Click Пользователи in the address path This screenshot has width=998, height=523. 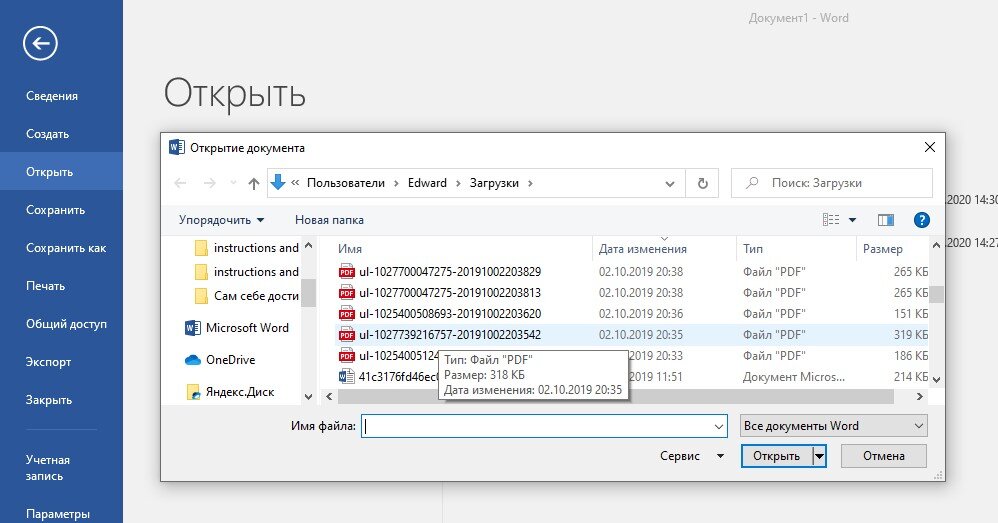346,183
